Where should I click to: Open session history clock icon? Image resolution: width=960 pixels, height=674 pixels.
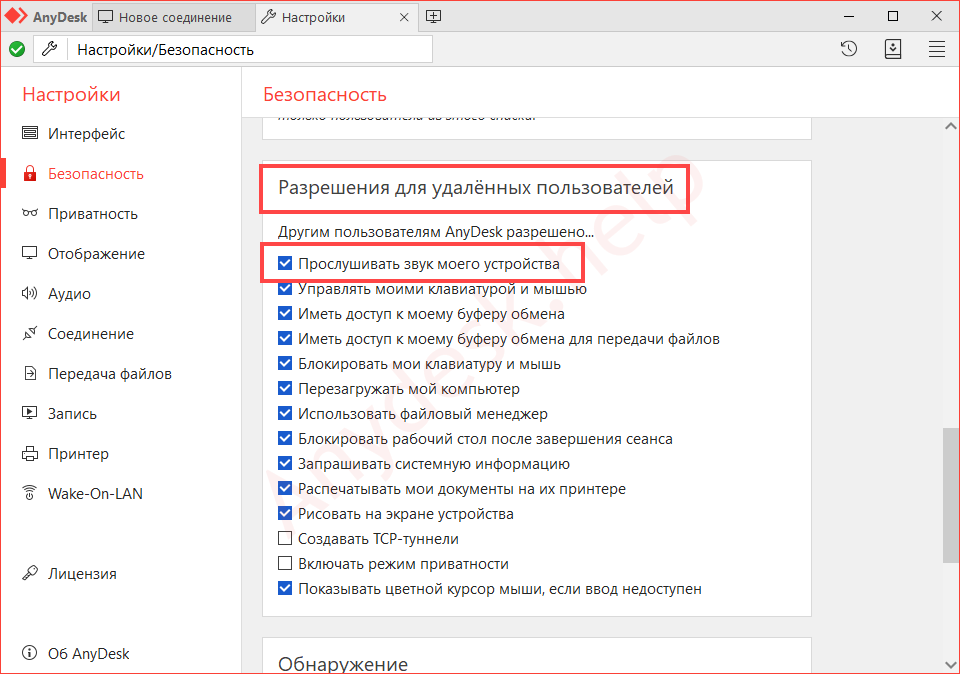(849, 49)
